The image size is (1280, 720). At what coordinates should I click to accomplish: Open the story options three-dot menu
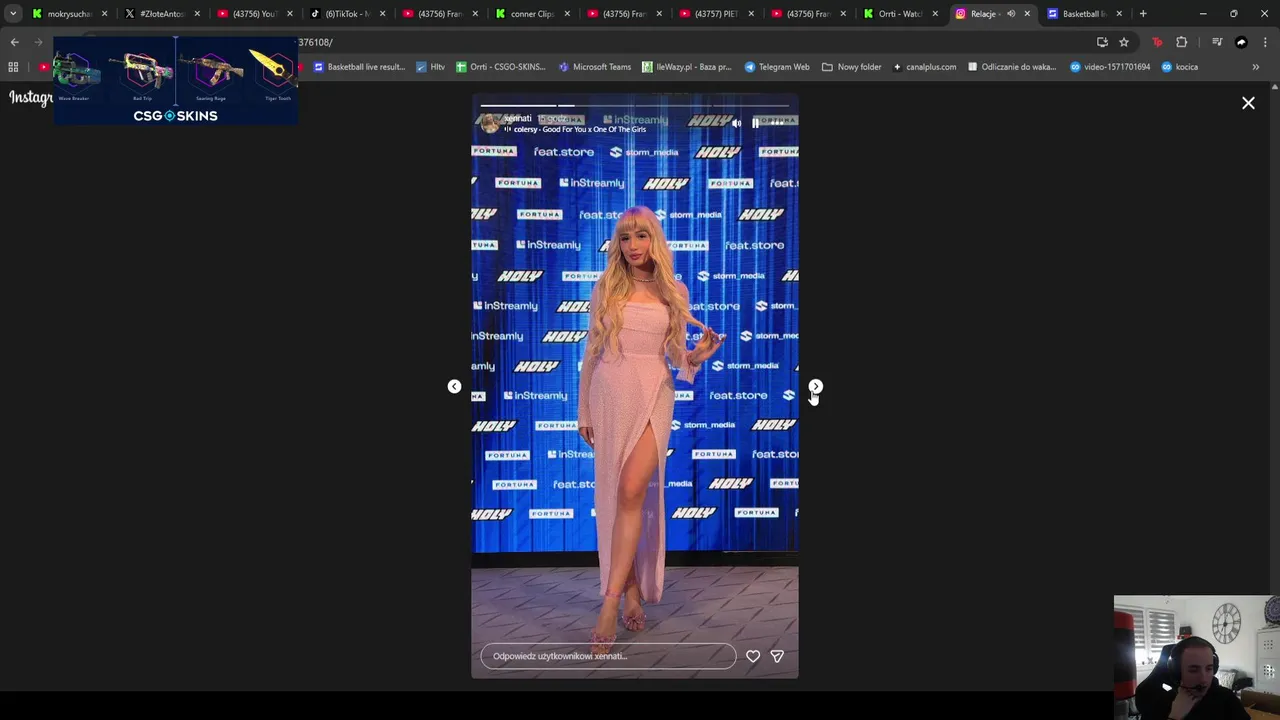tap(779, 123)
